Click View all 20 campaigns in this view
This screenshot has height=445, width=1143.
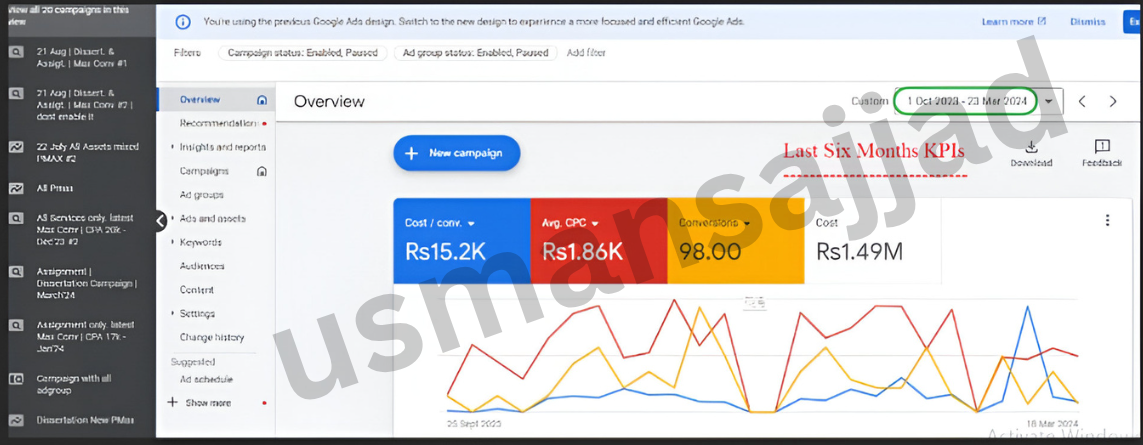click(x=69, y=15)
